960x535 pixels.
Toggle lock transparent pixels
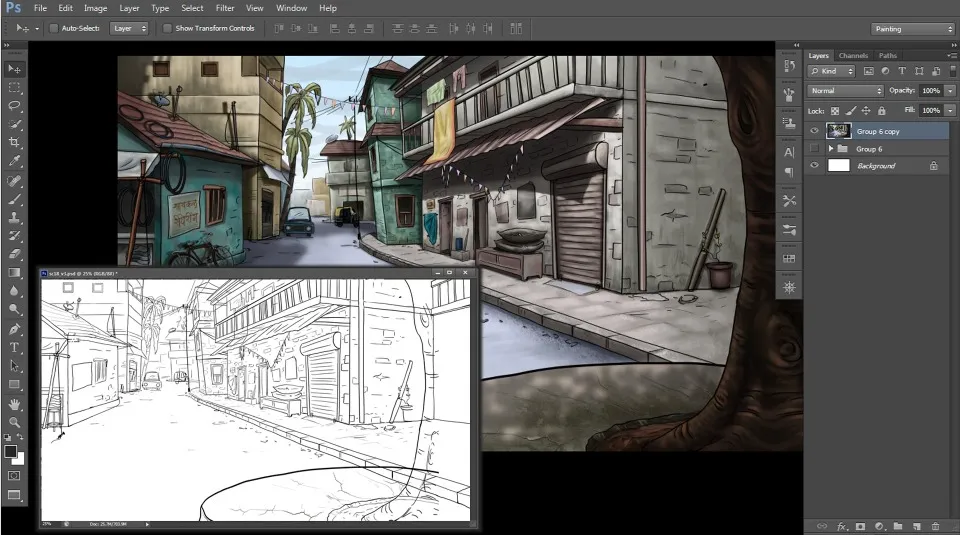click(835, 111)
